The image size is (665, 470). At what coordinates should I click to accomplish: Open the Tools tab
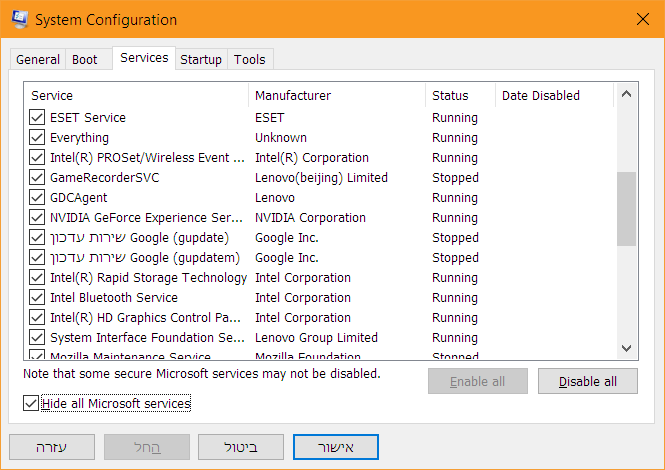pyautogui.click(x=250, y=59)
